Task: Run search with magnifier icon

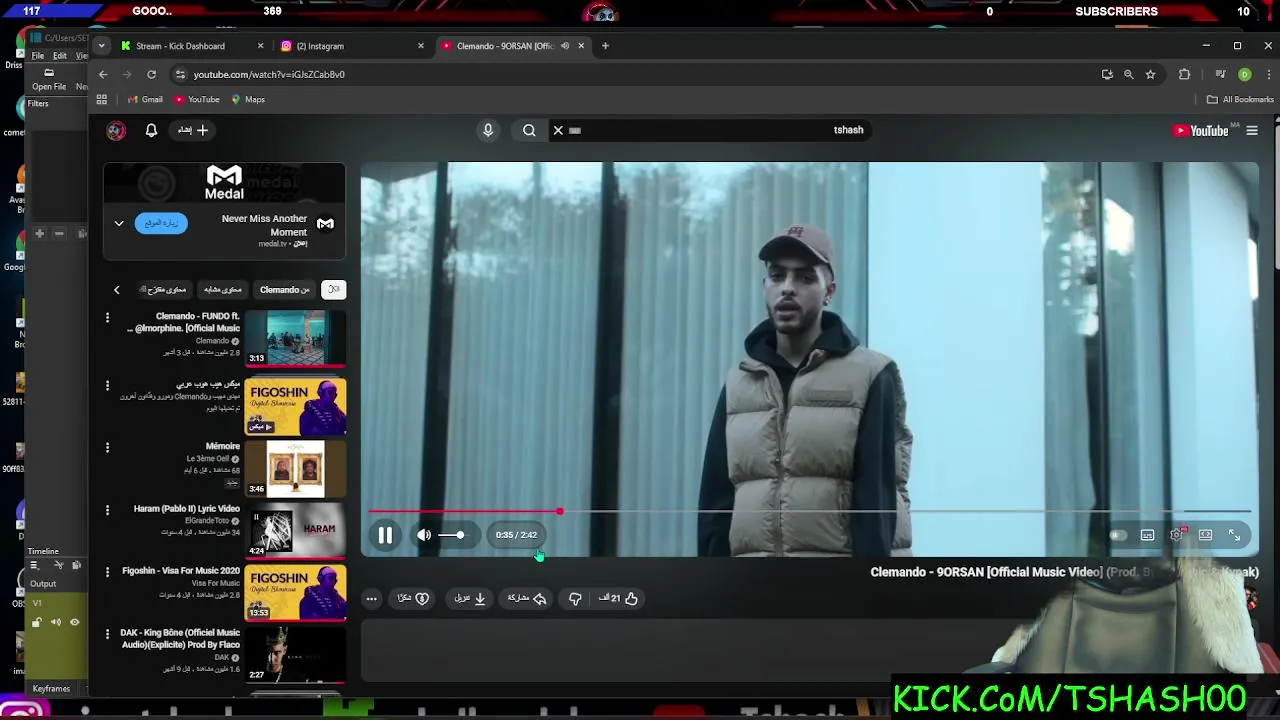Action: pyautogui.click(x=529, y=130)
